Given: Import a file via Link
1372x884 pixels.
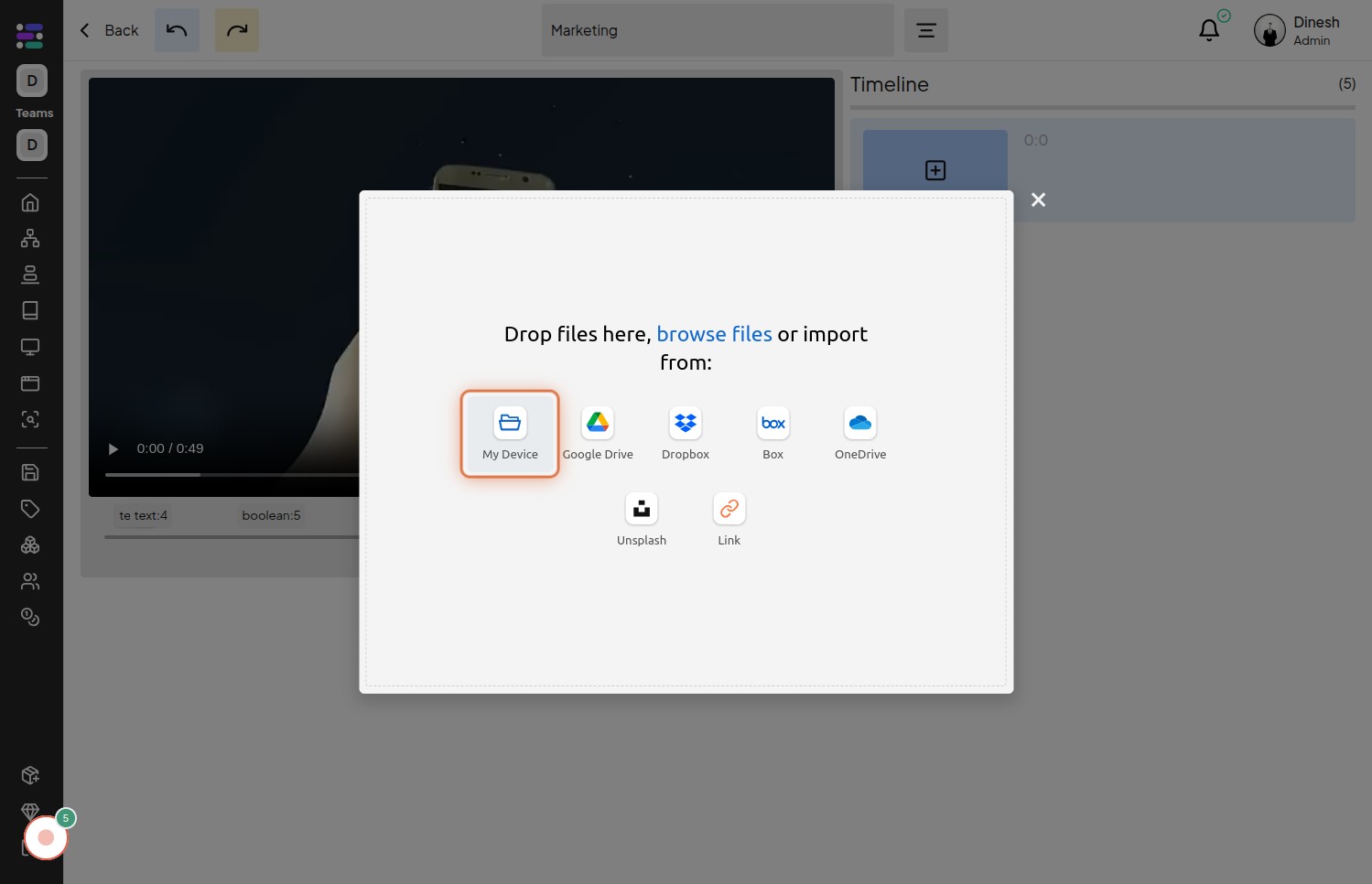Looking at the screenshot, I should (729, 520).
